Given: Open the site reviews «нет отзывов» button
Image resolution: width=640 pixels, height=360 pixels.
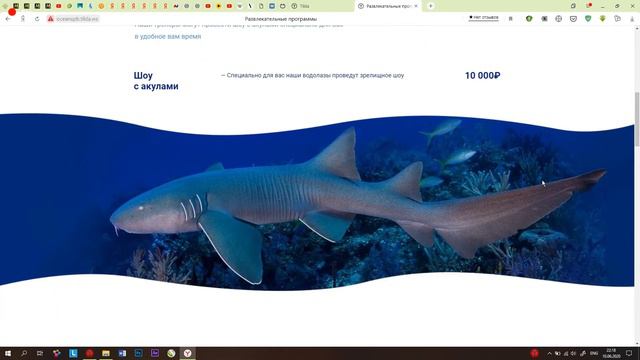Looking at the screenshot, I should 484,18.
